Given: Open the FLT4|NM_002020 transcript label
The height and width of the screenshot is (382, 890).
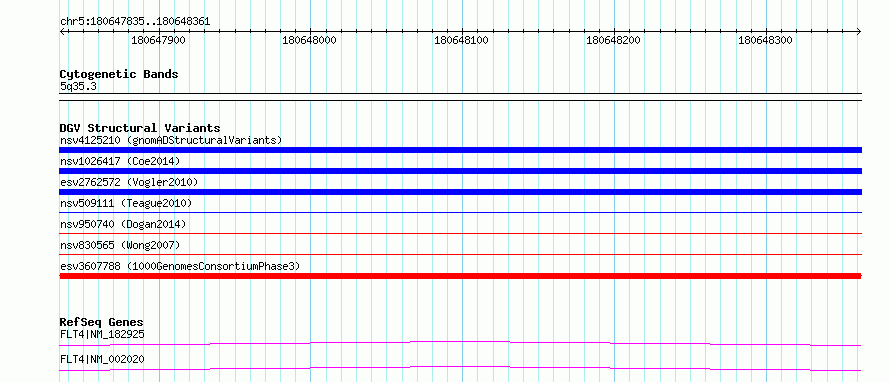Looking at the screenshot, I should tap(102, 359).
